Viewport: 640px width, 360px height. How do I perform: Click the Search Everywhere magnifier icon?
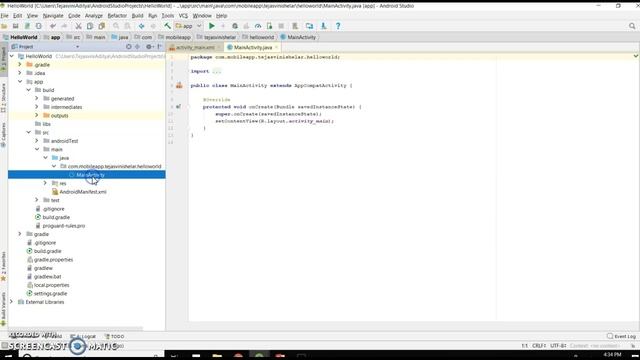point(632,26)
